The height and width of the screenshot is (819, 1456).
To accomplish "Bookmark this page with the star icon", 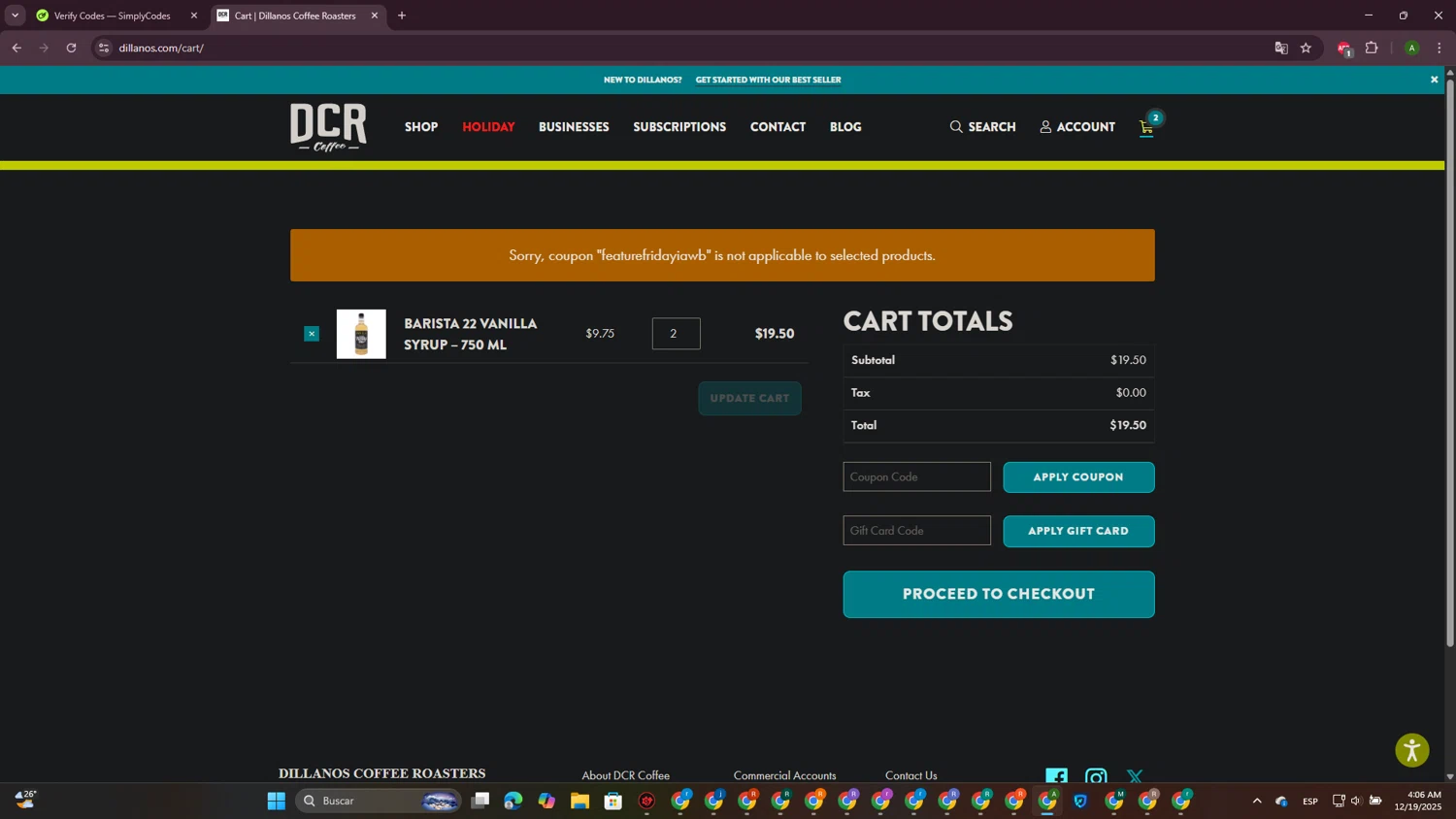I will 1306,48.
